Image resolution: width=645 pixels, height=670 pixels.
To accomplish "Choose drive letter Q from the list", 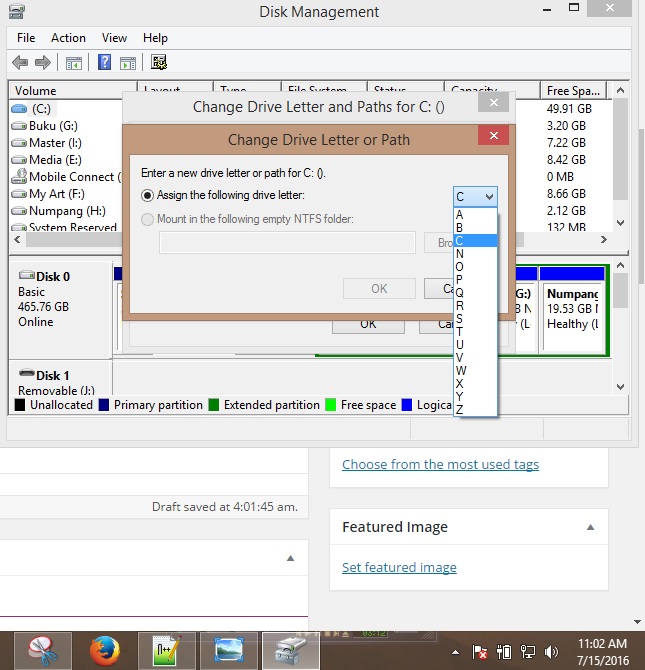I will click(475, 293).
